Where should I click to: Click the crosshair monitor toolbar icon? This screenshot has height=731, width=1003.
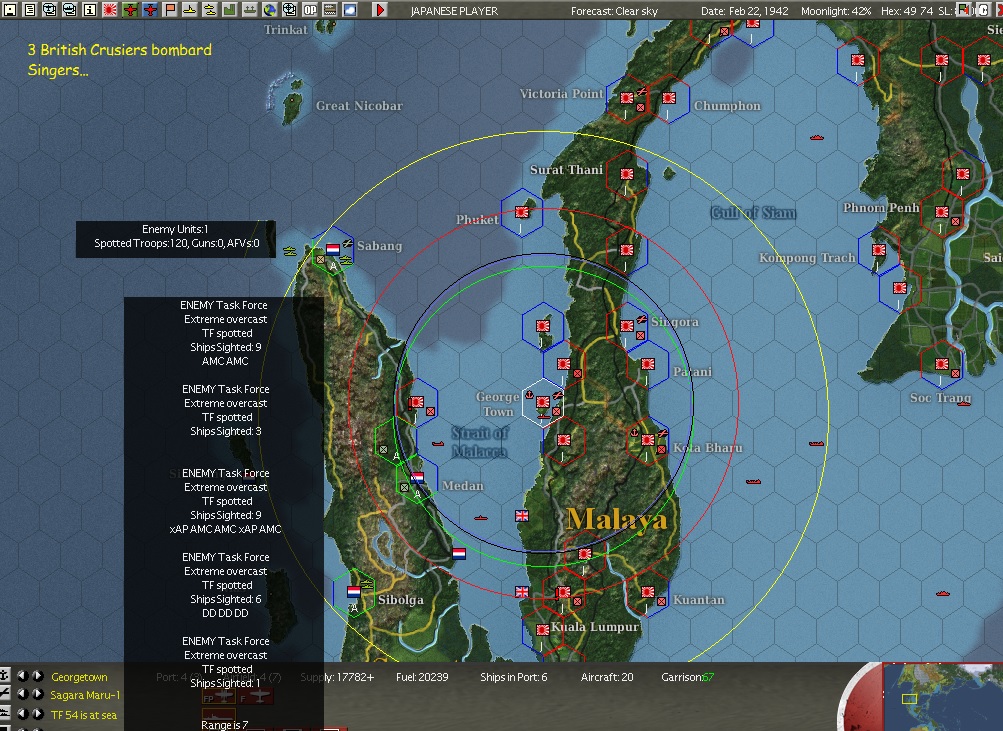290,10
